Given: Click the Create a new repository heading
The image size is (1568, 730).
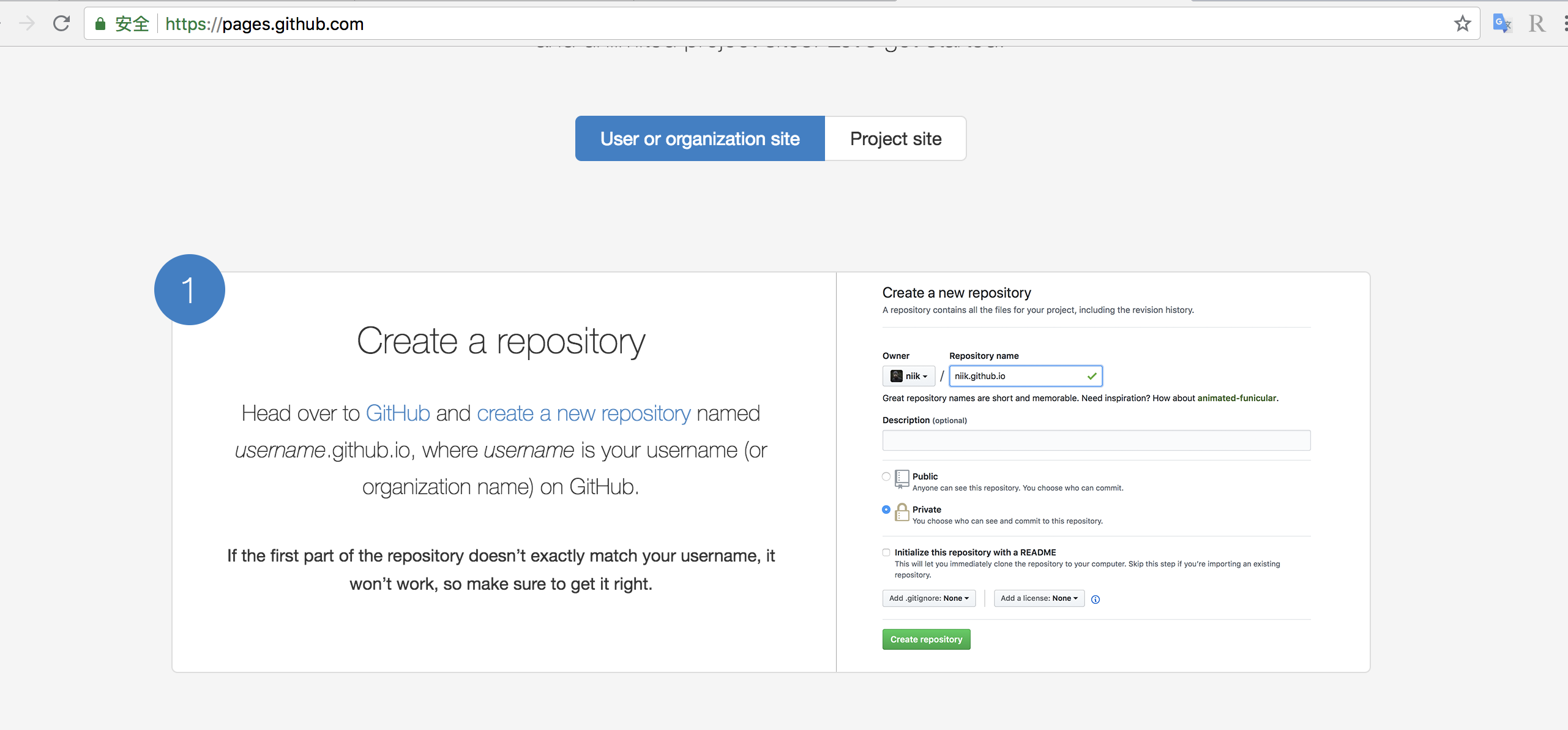Looking at the screenshot, I should click(957, 293).
